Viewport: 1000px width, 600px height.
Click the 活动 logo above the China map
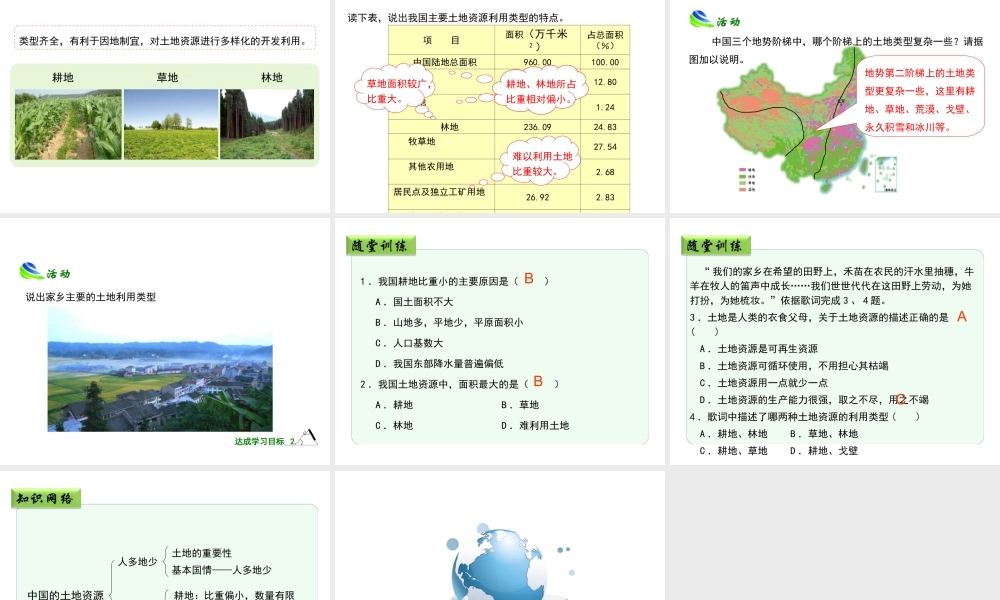[x=714, y=20]
